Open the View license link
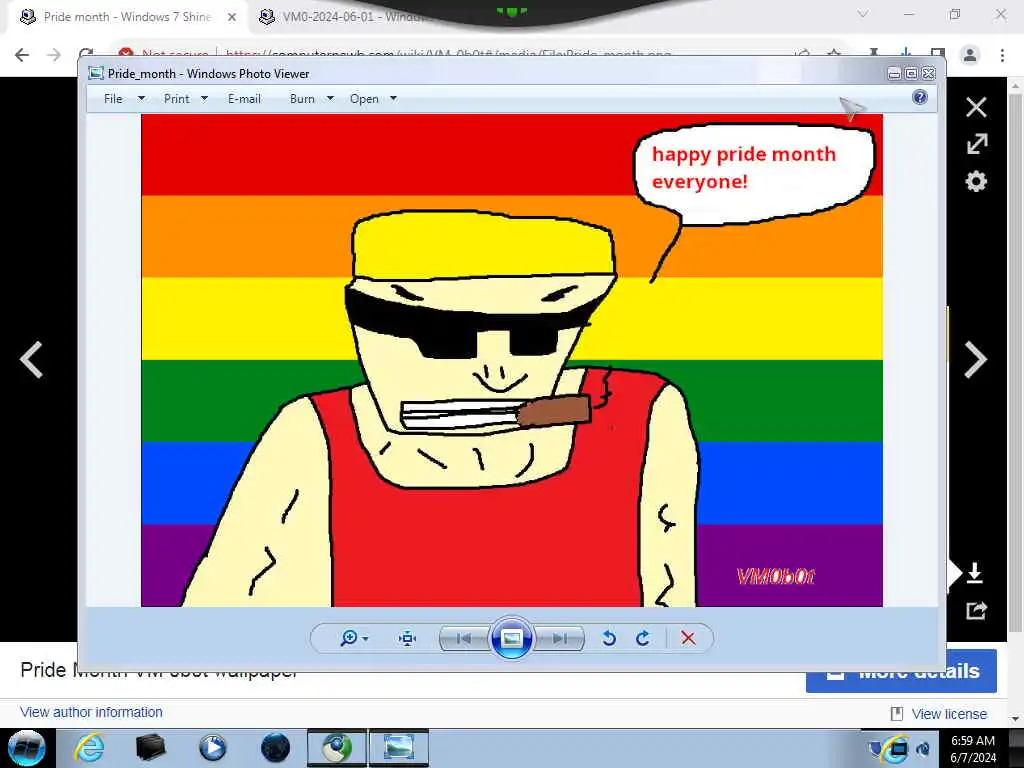The height and width of the screenshot is (768, 1024). pos(949,714)
